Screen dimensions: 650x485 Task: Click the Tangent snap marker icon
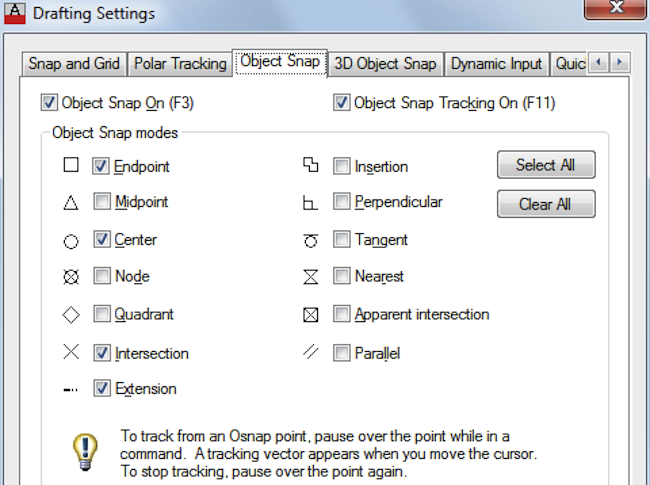tap(310, 241)
